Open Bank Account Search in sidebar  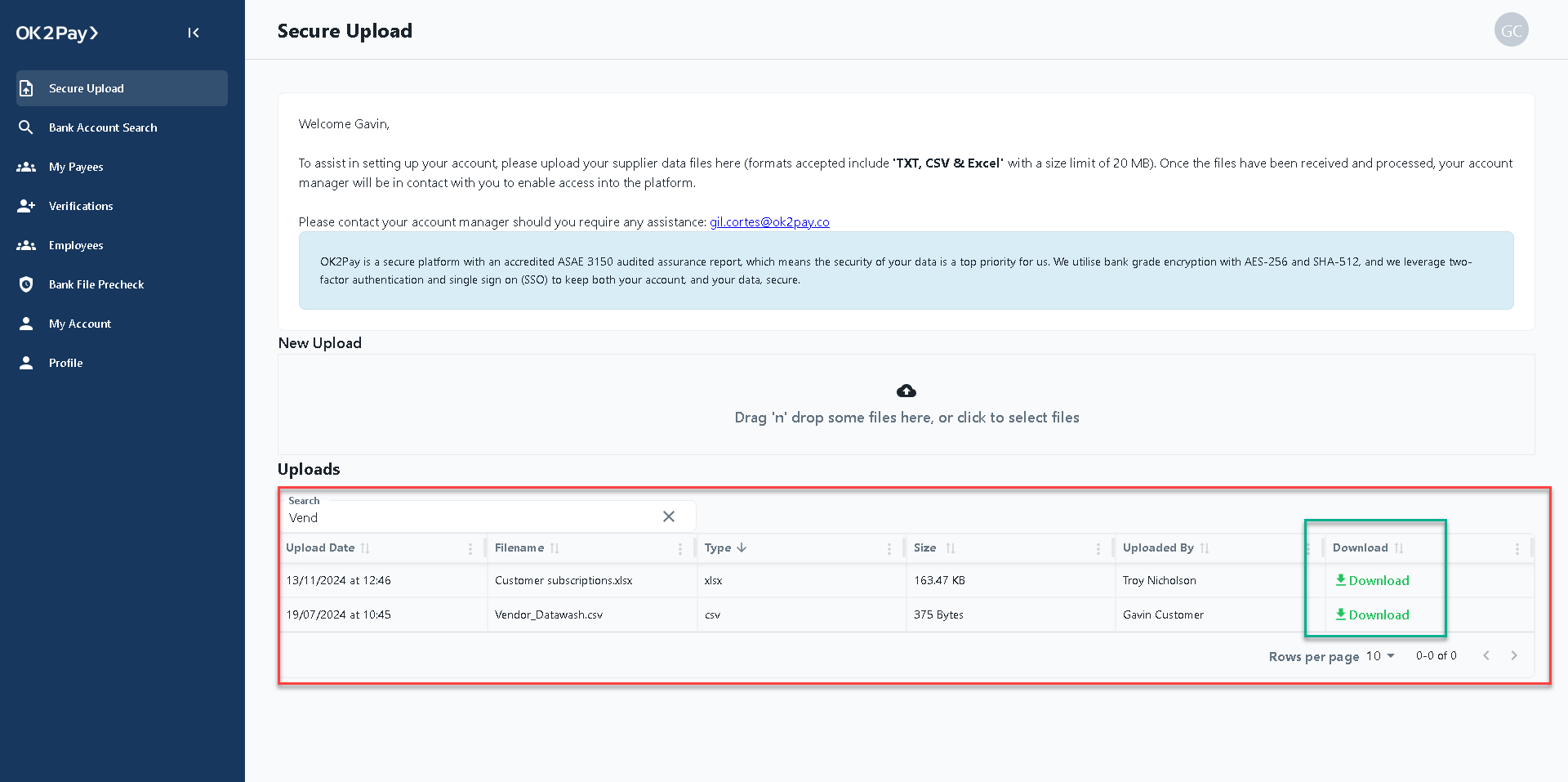(103, 127)
